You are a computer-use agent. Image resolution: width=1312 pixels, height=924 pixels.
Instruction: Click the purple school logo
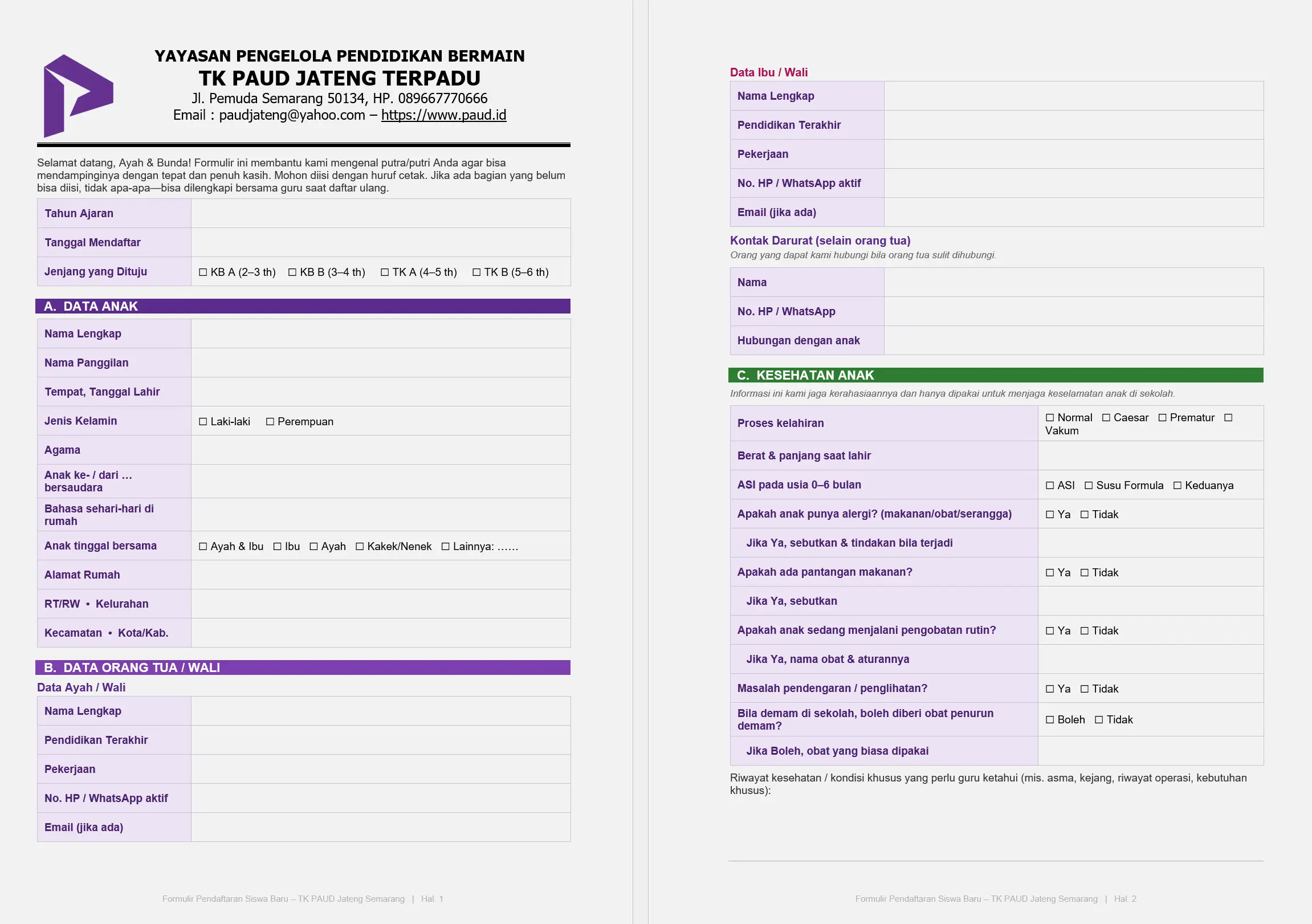(x=78, y=95)
